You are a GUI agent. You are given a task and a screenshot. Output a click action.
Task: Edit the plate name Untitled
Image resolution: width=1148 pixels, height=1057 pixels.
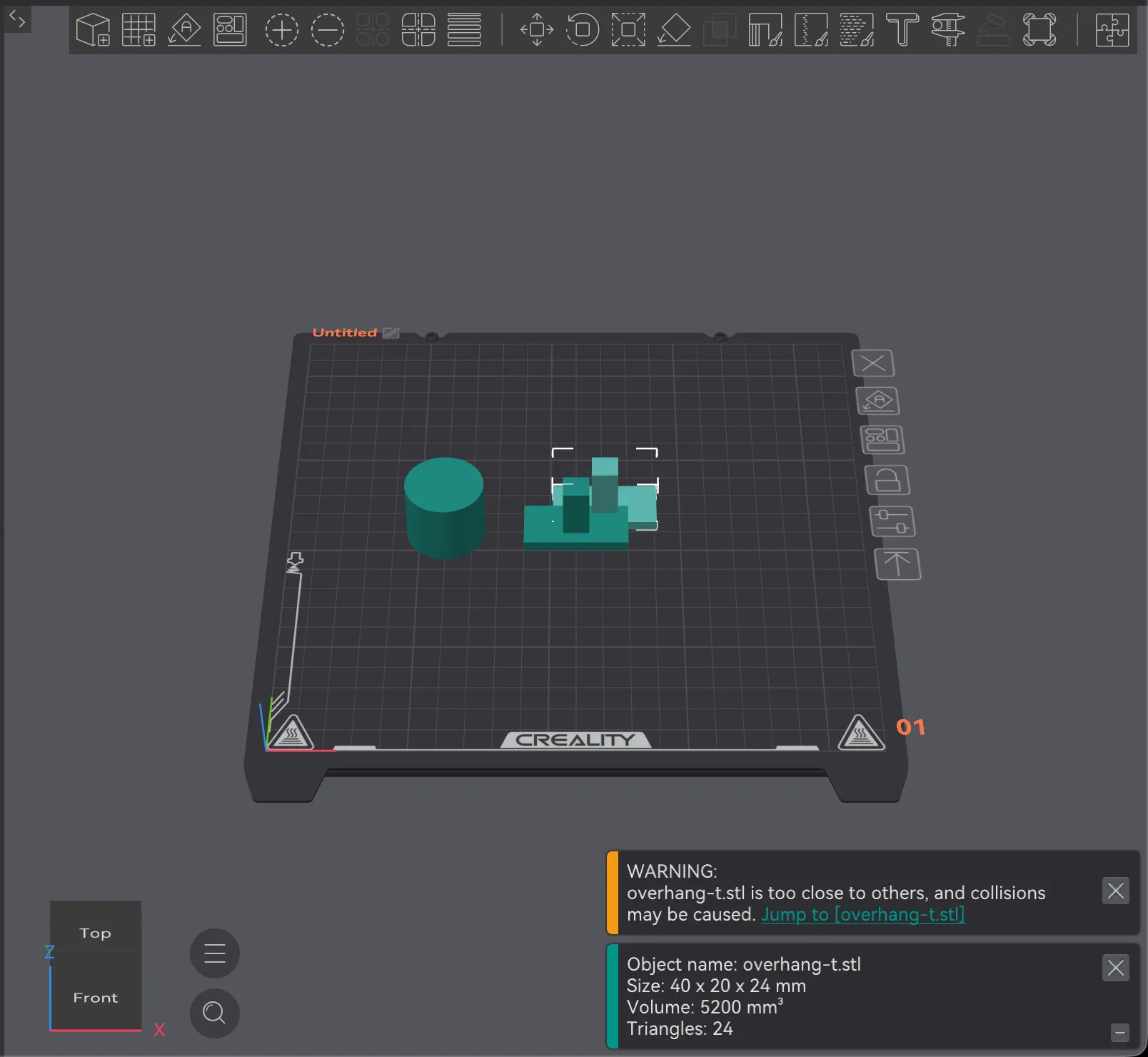(392, 333)
